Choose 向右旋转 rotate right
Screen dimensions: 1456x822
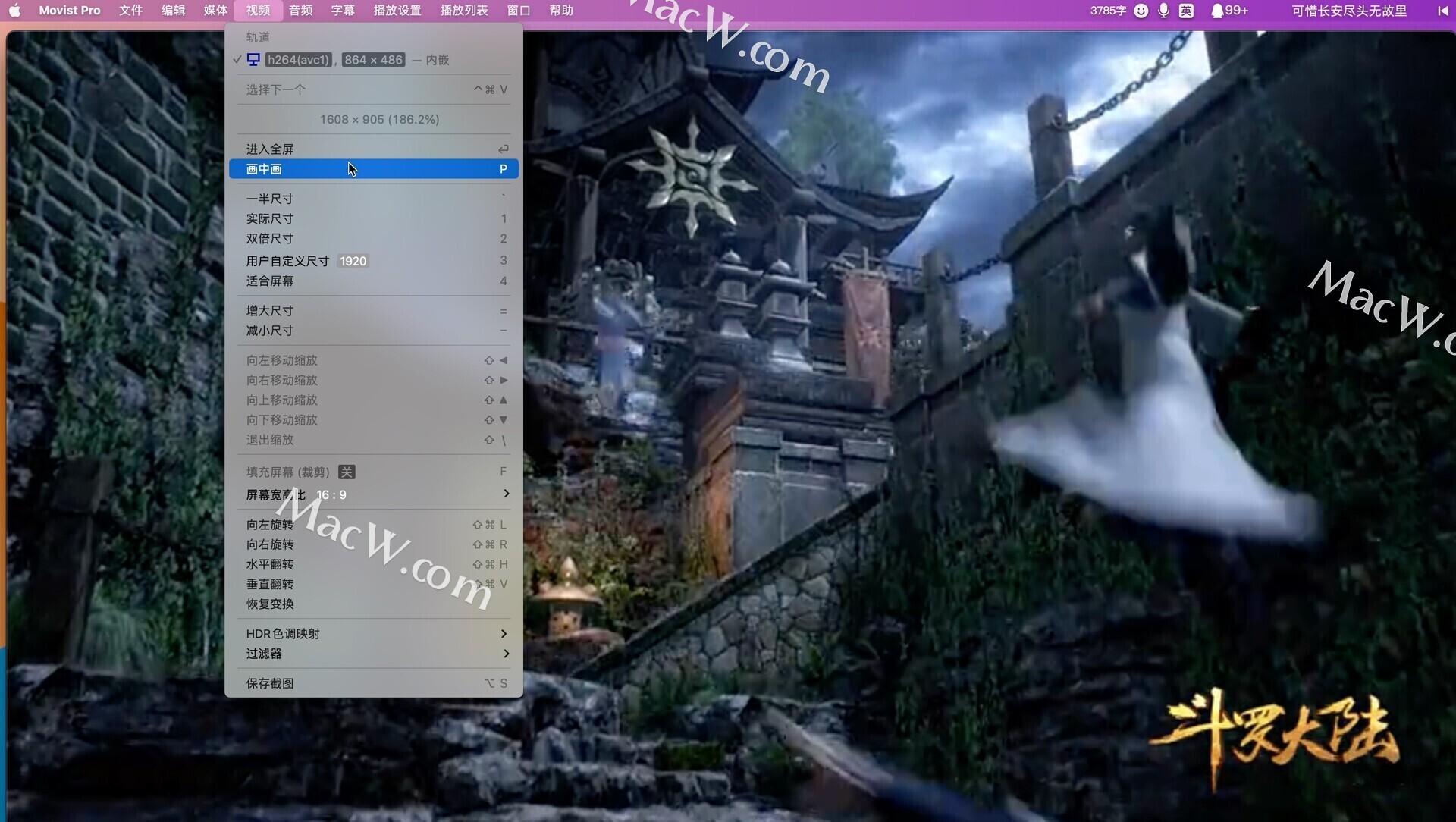[x=374, y=544]
